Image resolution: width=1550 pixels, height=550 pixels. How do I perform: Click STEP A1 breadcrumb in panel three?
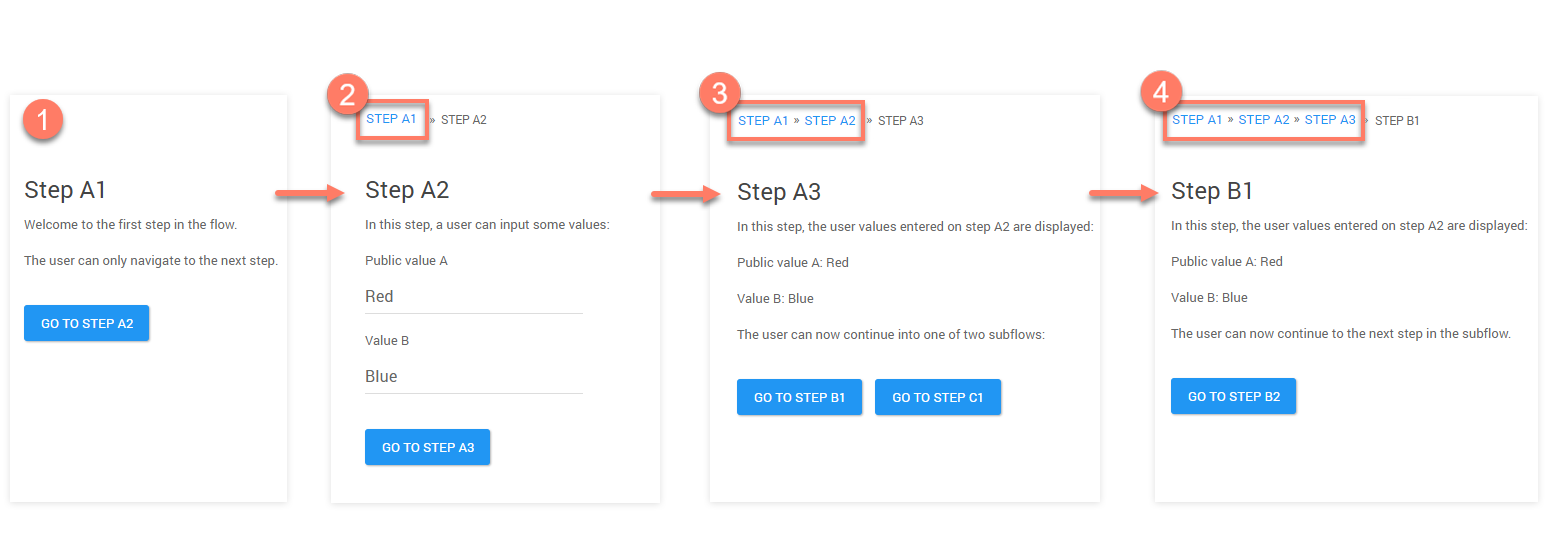click(x=763, y=121)
